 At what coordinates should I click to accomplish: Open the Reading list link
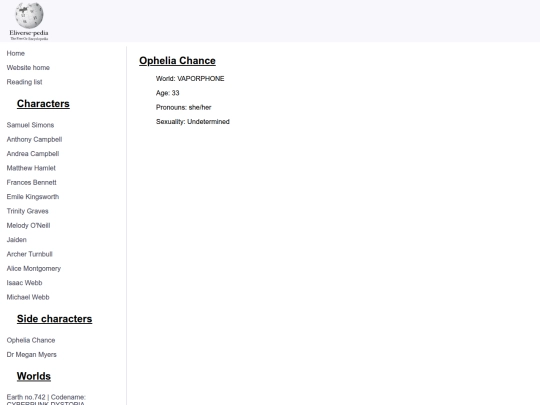pos(24,82)
